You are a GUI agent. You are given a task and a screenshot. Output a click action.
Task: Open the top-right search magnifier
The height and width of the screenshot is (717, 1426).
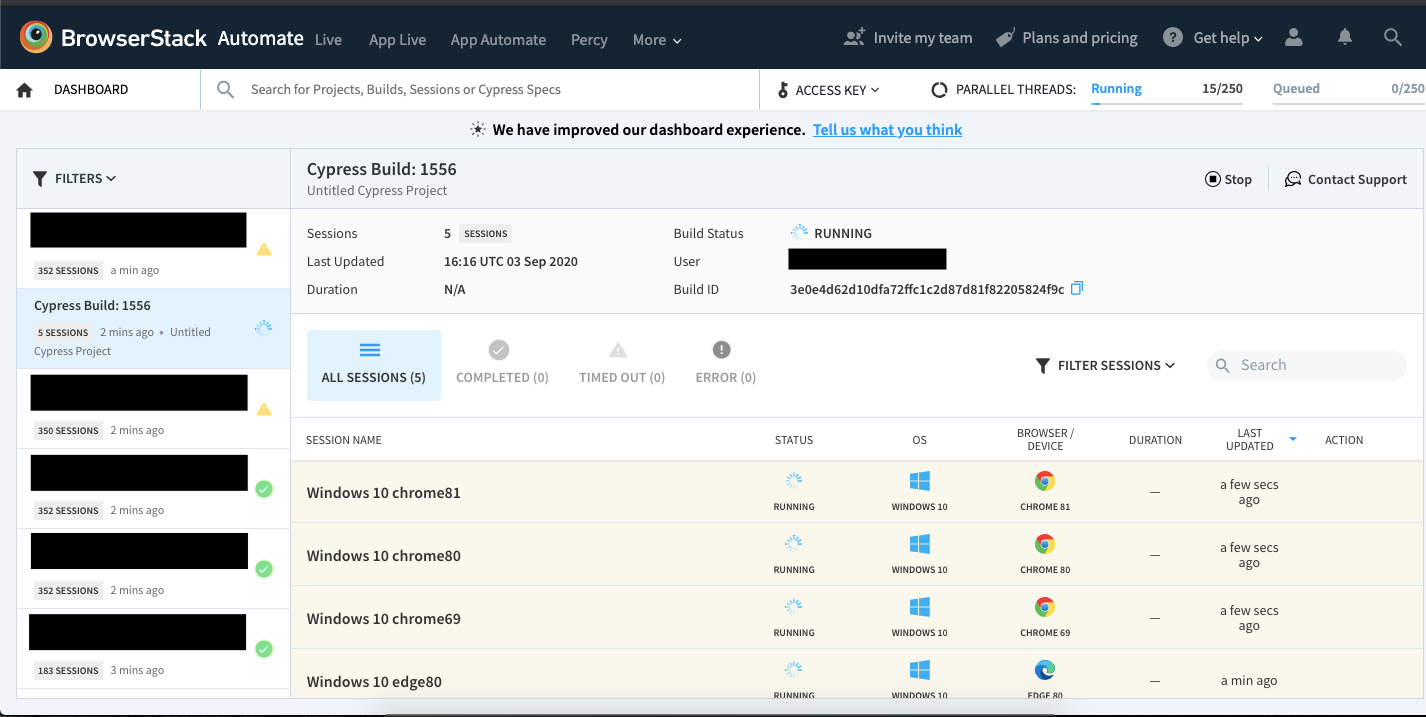pos(1393,37)
